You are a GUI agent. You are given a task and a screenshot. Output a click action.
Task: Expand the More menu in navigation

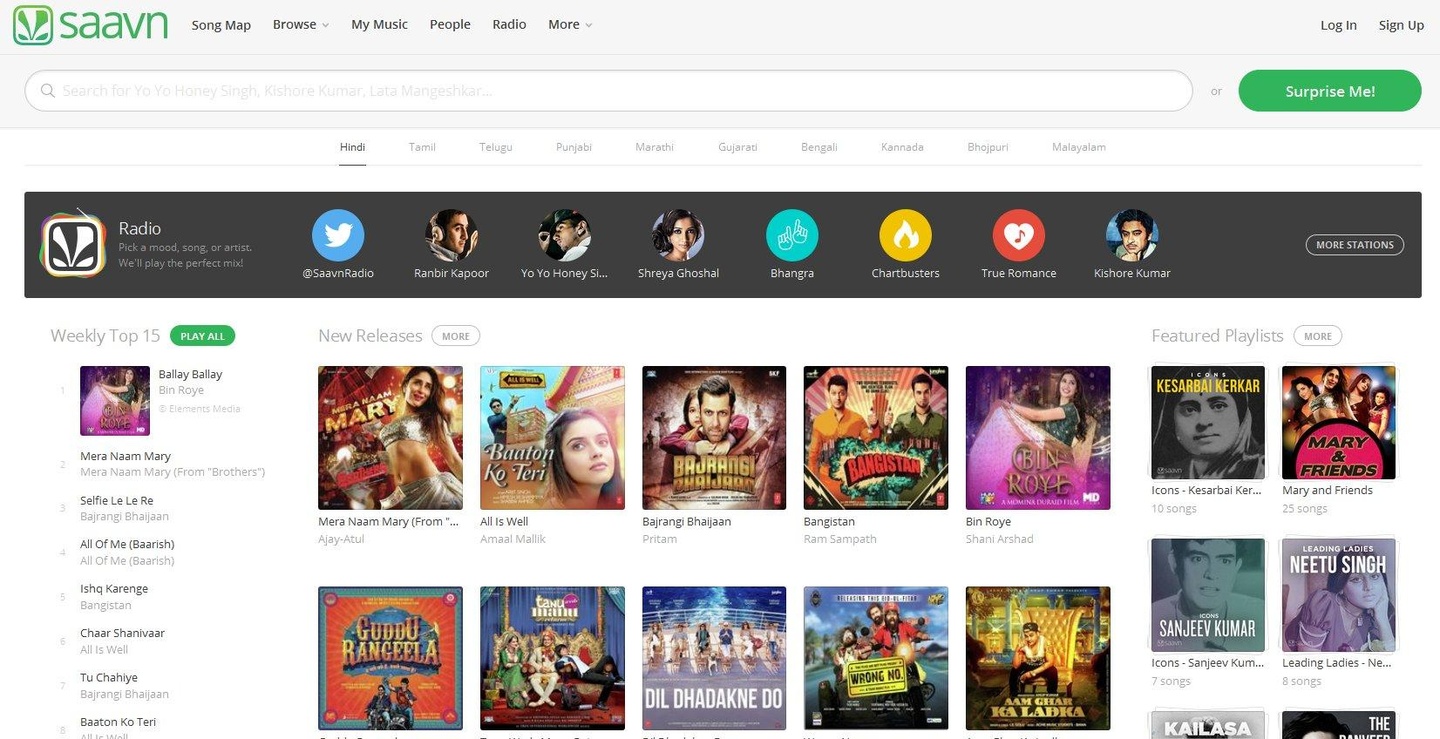570,25
